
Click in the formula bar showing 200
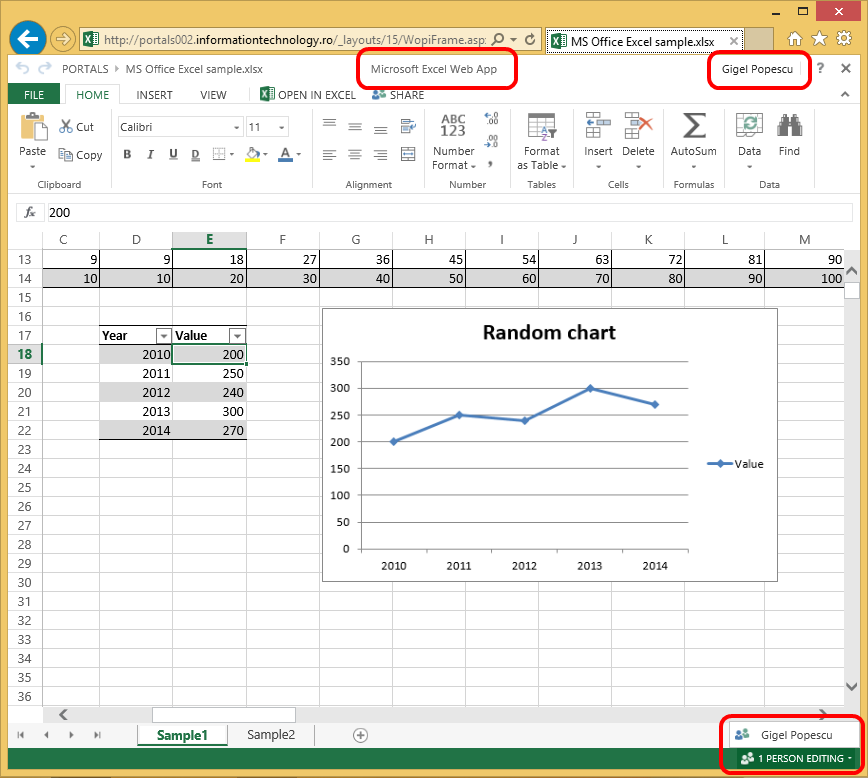(x=449, y=213)
